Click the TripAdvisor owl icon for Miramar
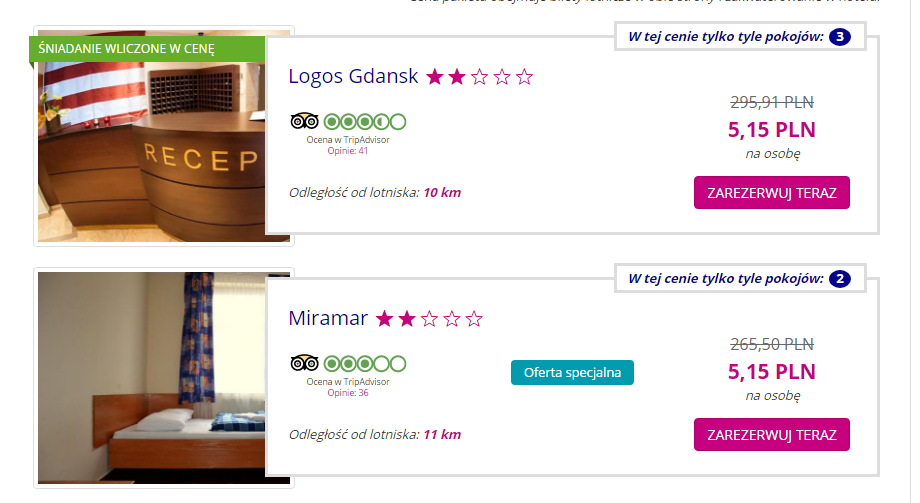 click(x=304, y=363)
